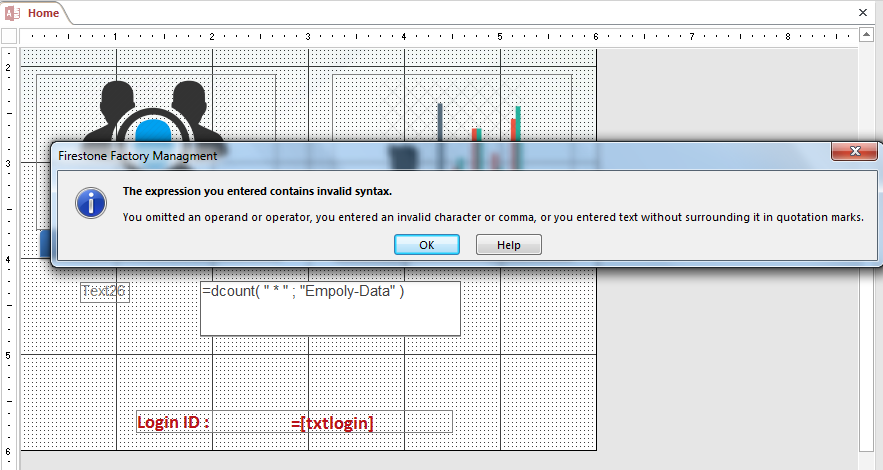
Task: Click the blue information icon in dialog
Action: tap(91, 203)
